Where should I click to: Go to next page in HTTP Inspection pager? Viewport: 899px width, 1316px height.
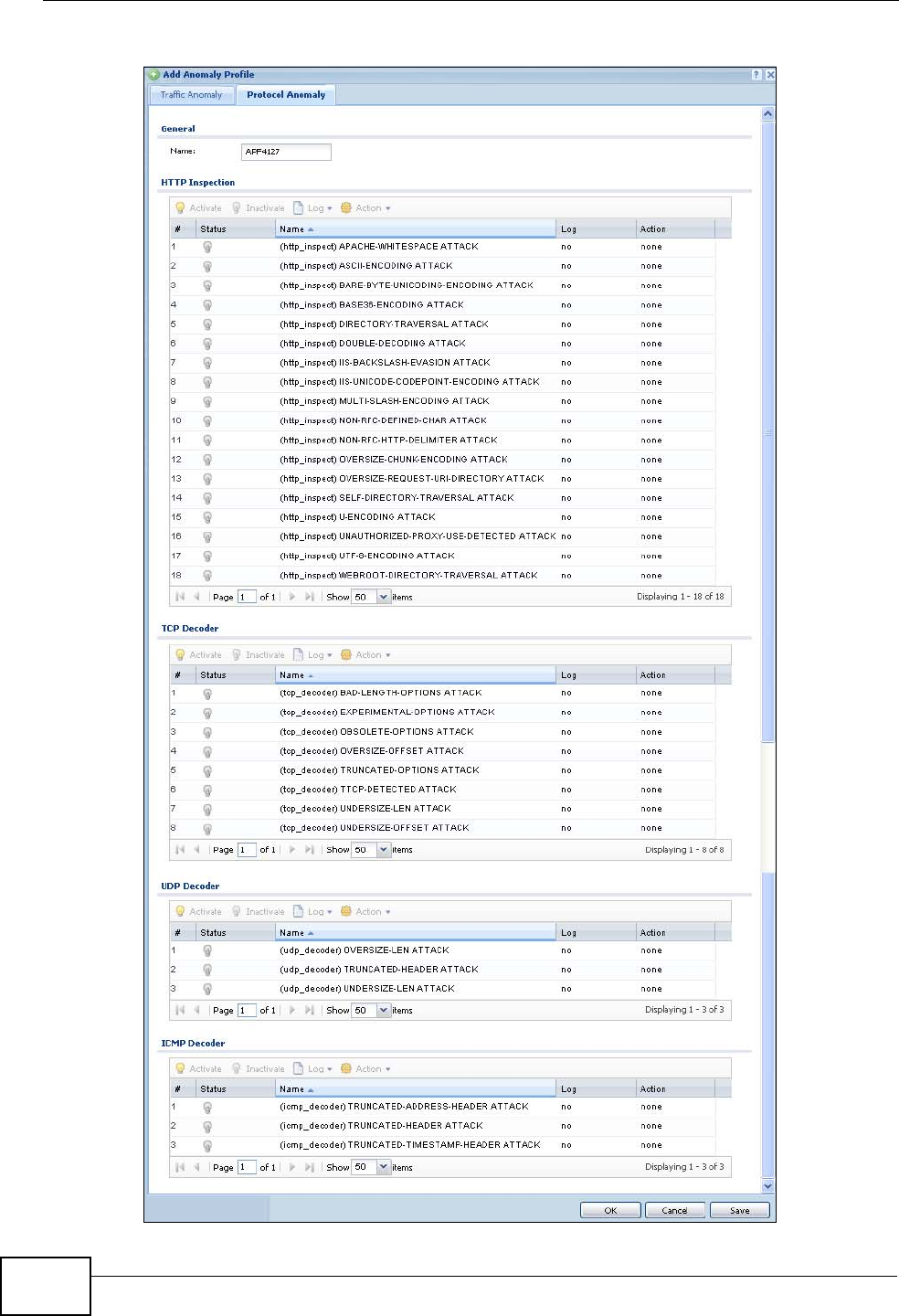pos(292,597)
